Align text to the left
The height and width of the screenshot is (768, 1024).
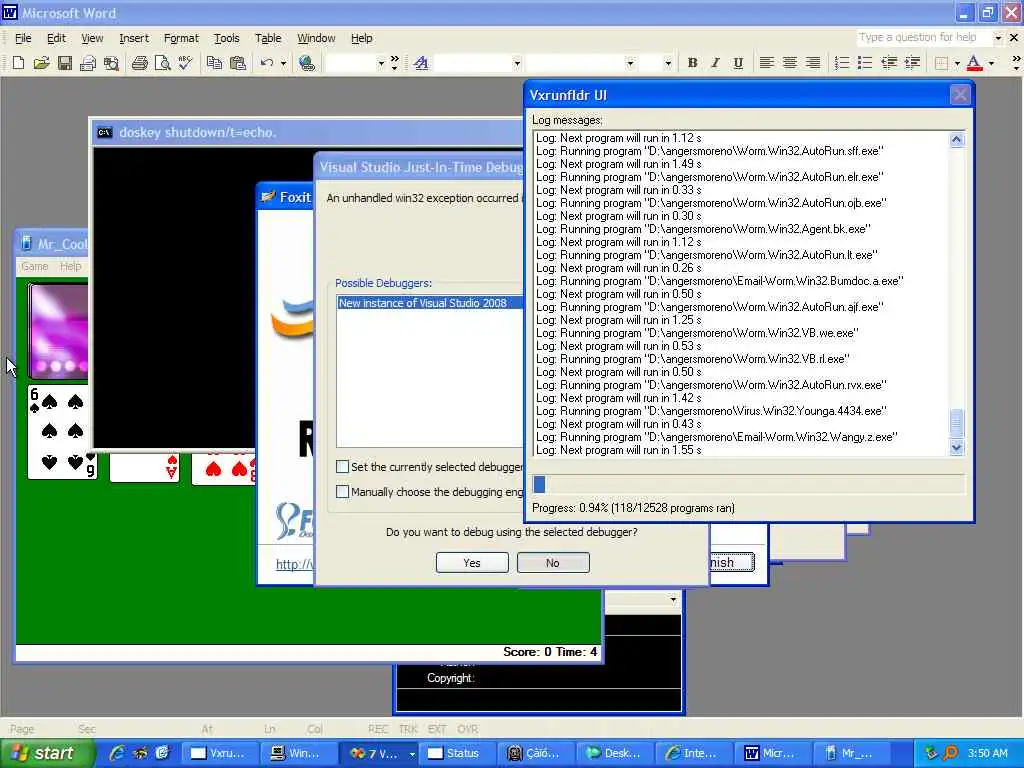click(767, 63)
